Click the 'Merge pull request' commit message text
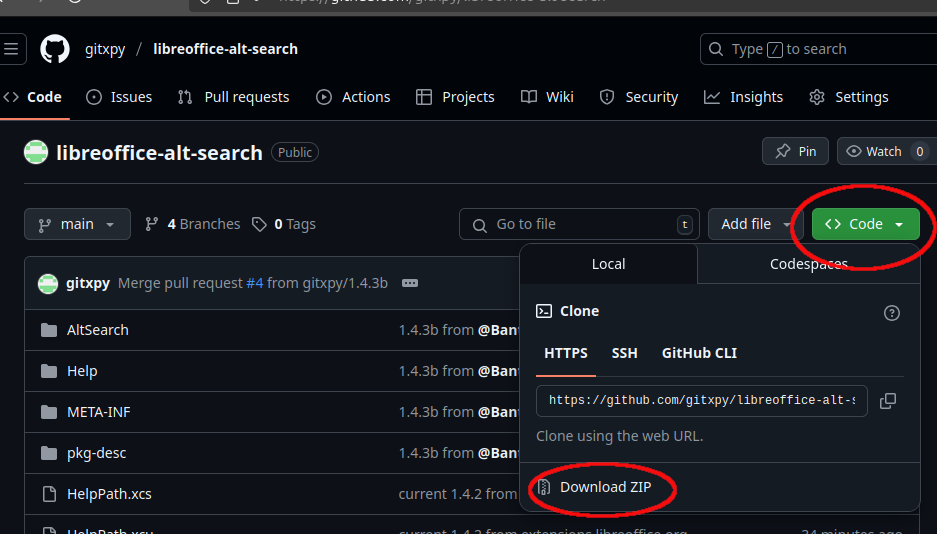 180,283
